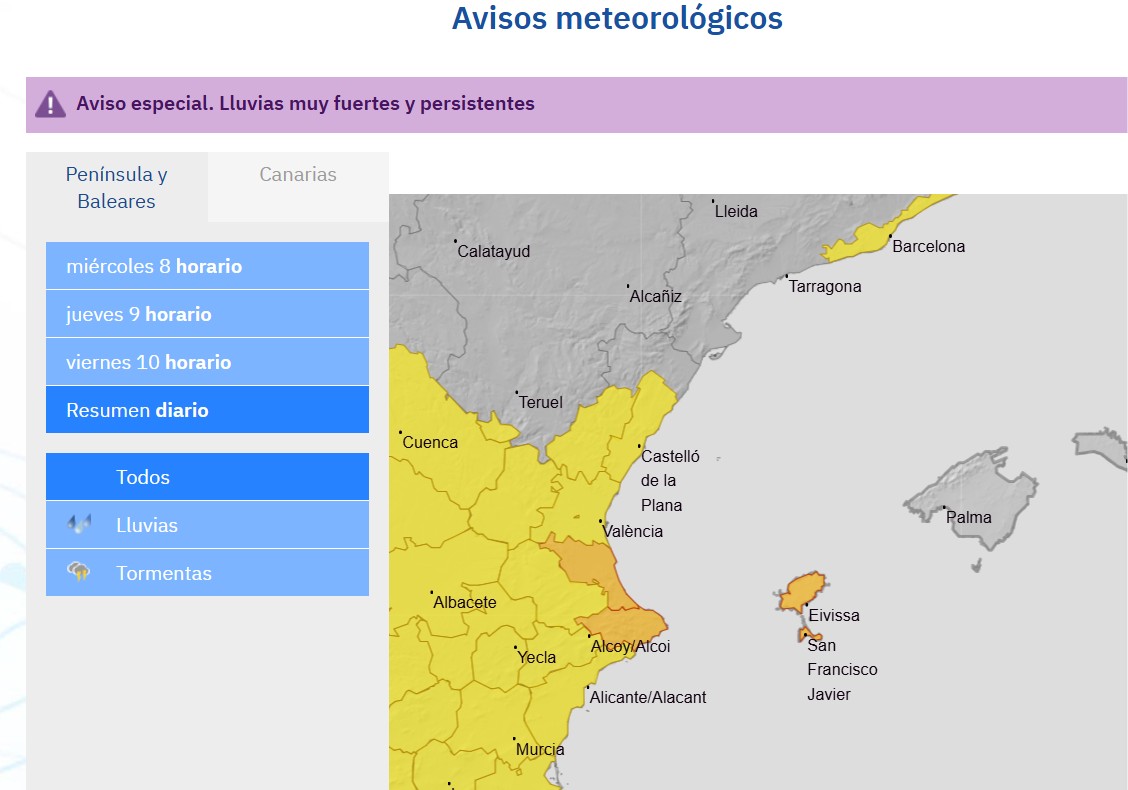
Task: Click the storm cloud icon beside Tormentas
Action: click(x=79, y=573)
